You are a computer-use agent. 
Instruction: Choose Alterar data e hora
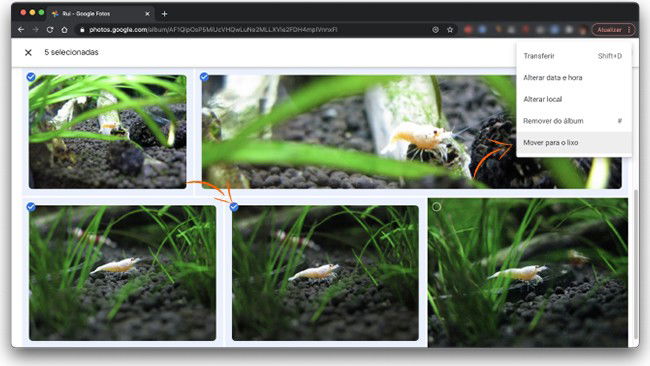click(574, 78)
